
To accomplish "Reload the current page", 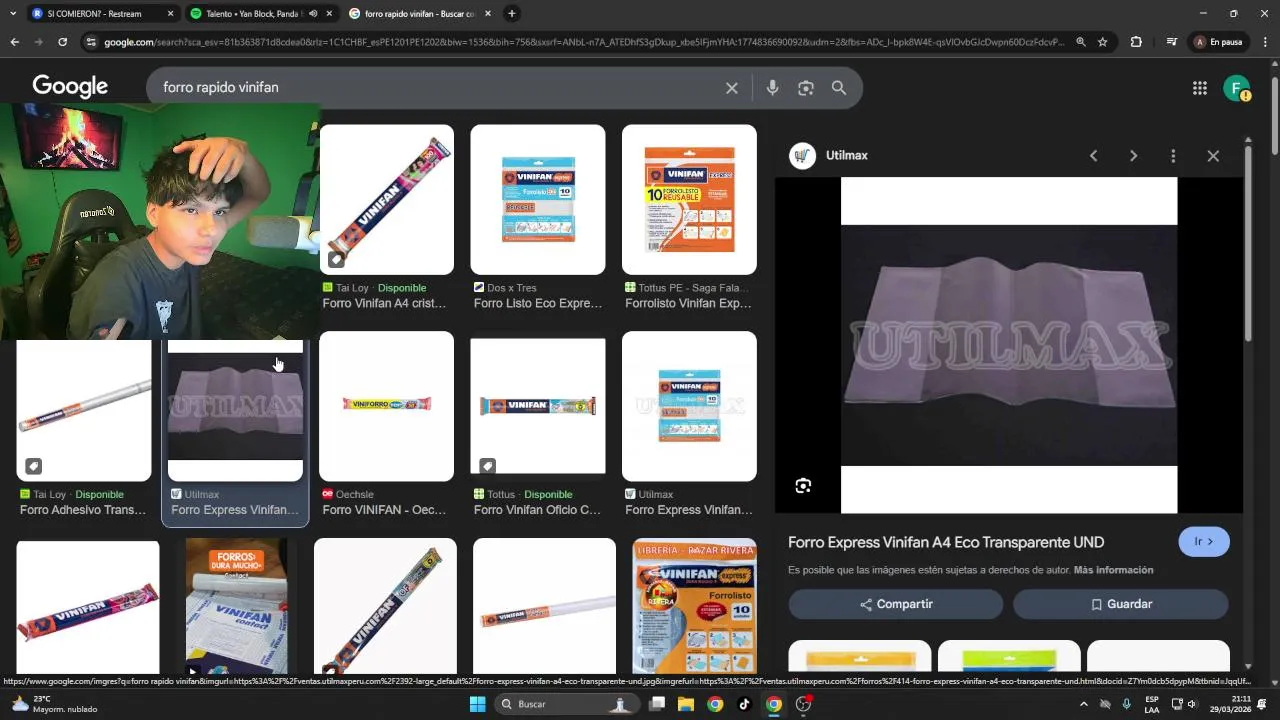I will [62, 42].
